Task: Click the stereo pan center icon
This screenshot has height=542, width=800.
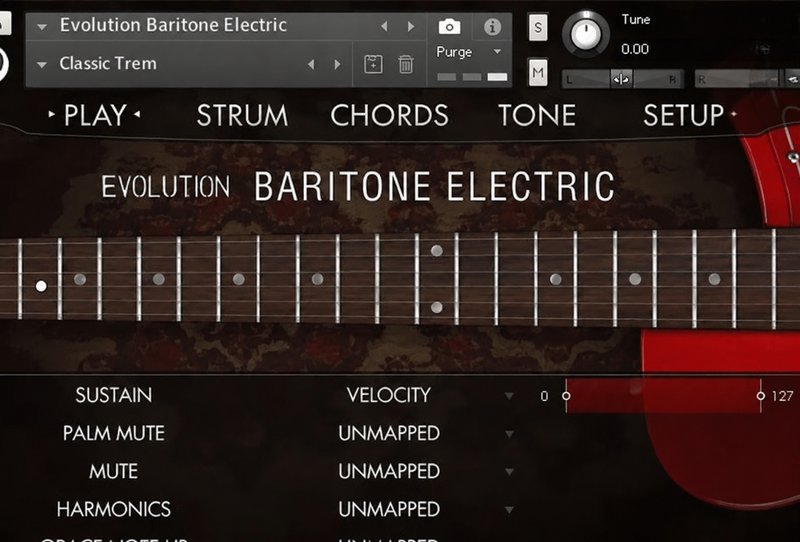Action: (x=621, y=80)
